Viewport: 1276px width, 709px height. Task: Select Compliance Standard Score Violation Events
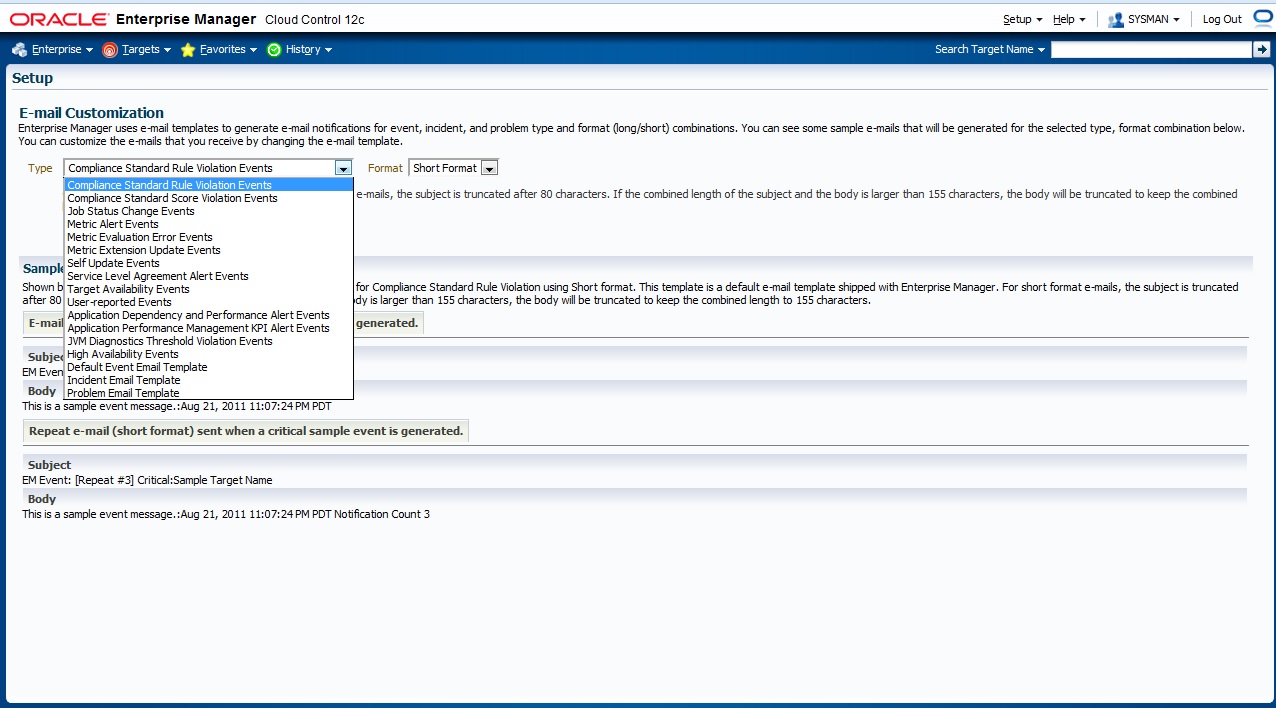[x=208, y=198]
